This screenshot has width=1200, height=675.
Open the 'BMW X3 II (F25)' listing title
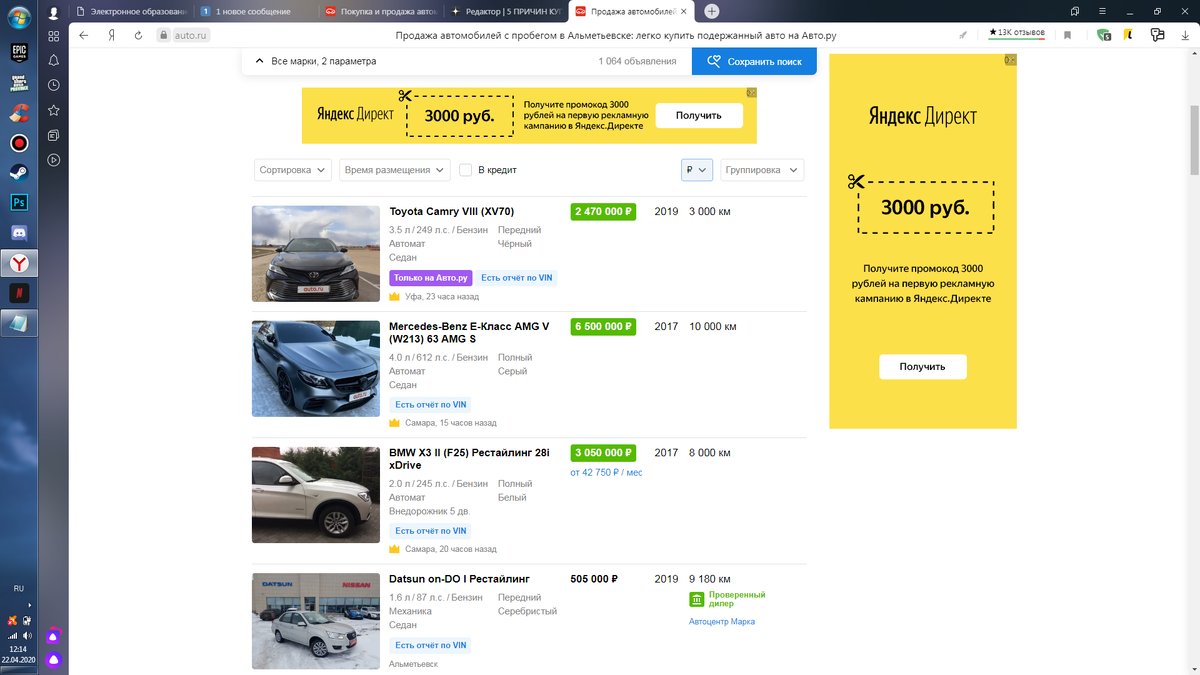(x=469, y=459)
